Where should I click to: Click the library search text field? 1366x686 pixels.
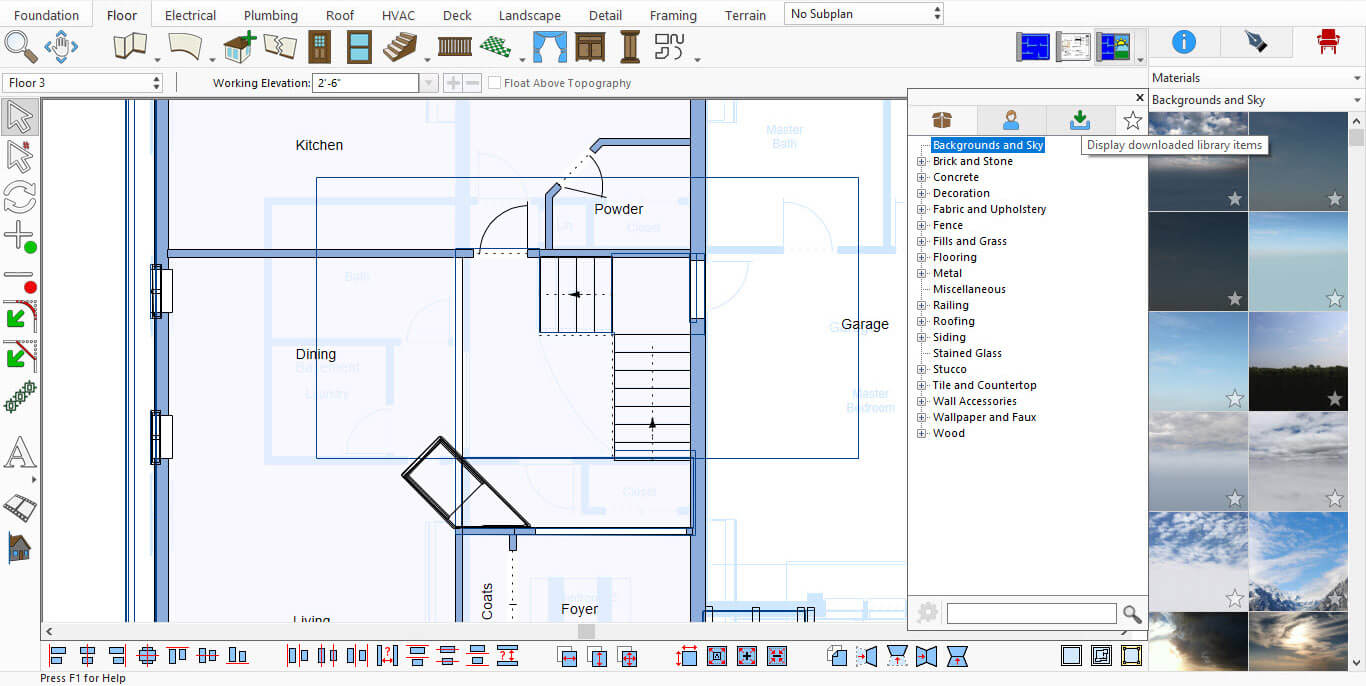(1031, 614)
